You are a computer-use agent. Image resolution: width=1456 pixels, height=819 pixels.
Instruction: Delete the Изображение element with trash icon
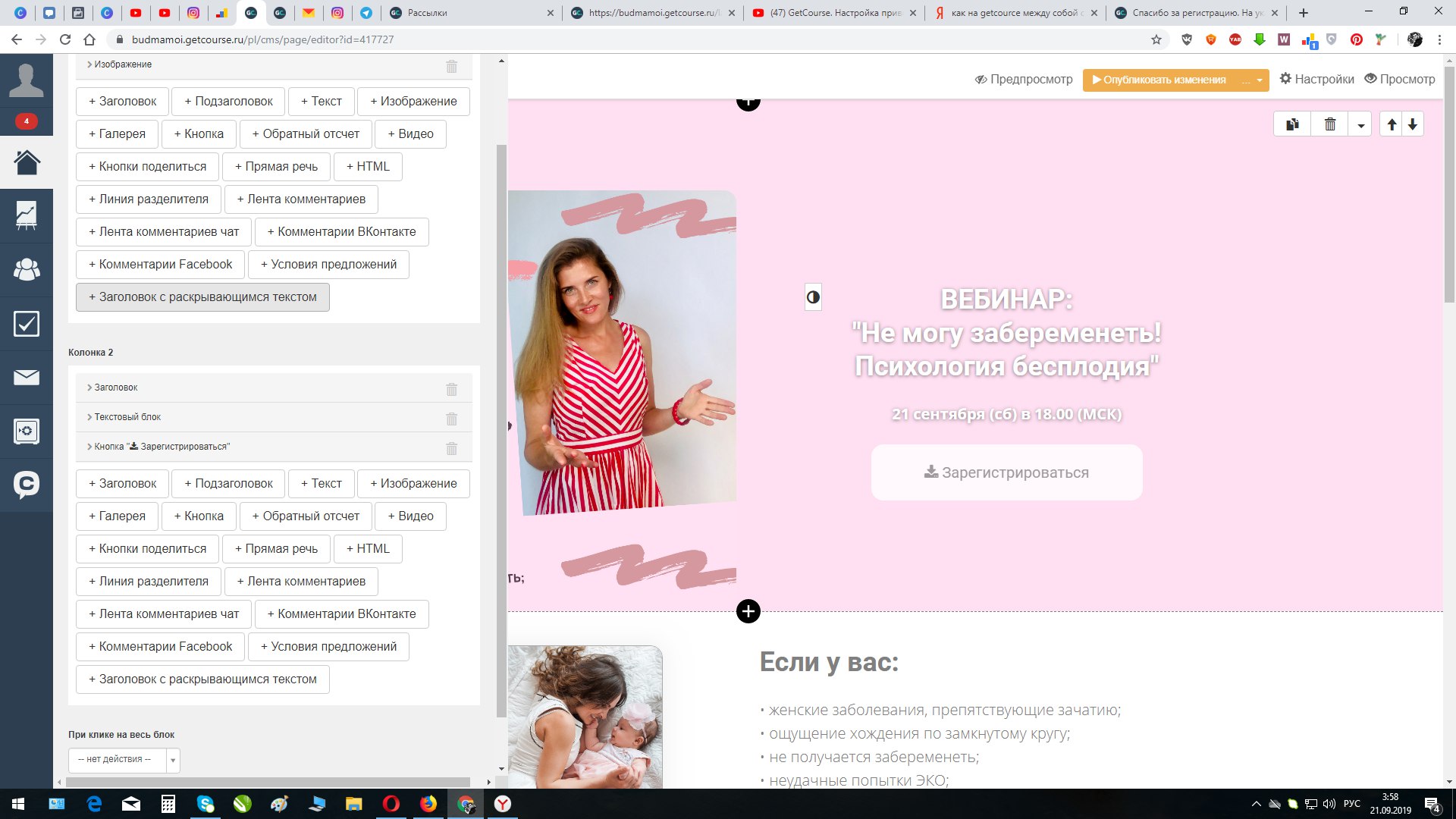(452, 66)
